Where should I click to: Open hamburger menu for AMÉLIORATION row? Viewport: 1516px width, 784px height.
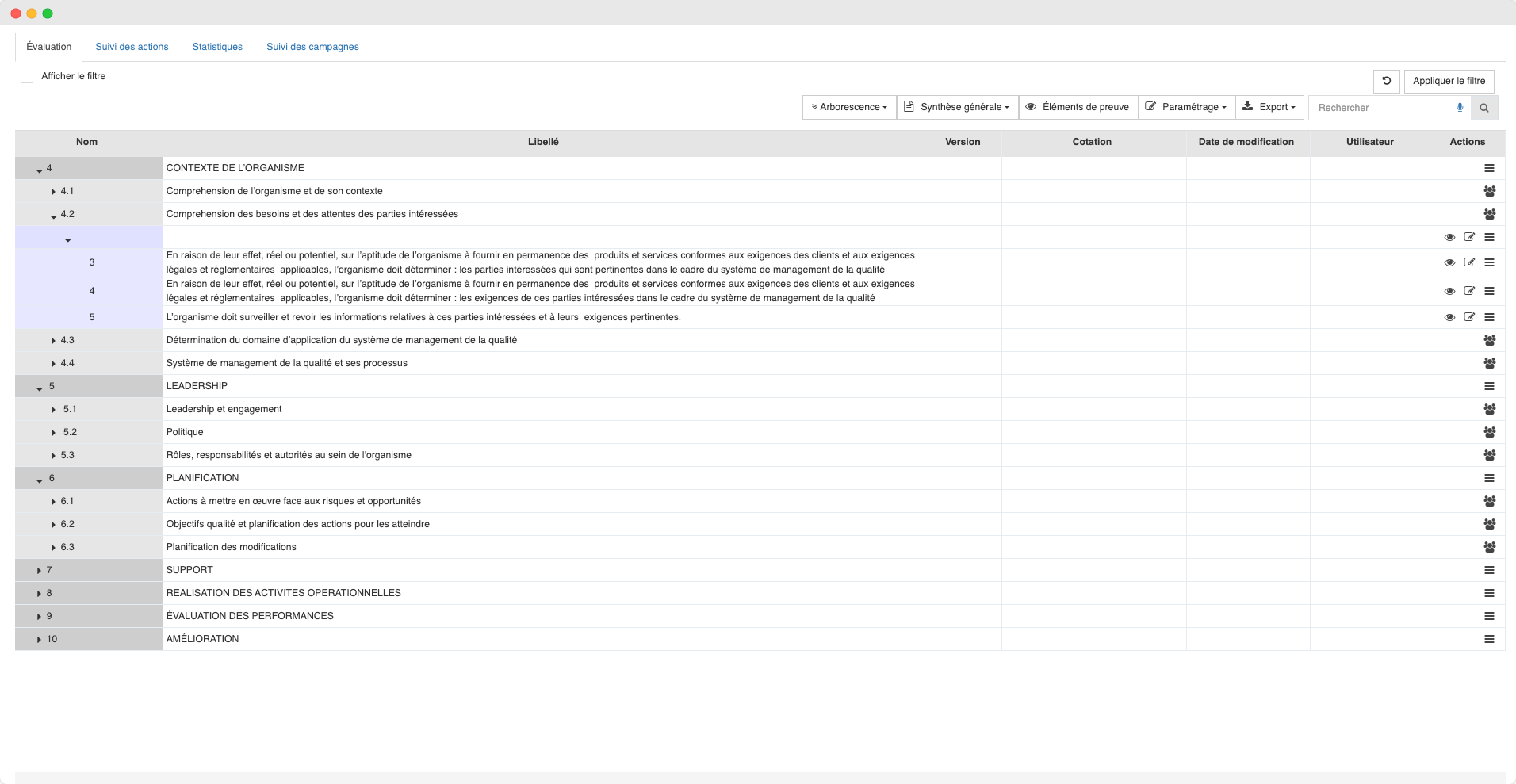[x=1489, y=639]
